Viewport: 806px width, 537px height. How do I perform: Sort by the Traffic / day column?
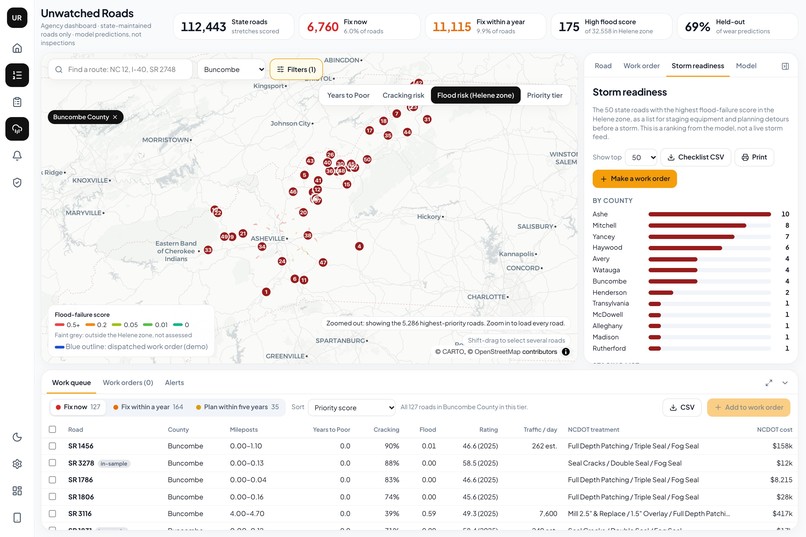540,430
